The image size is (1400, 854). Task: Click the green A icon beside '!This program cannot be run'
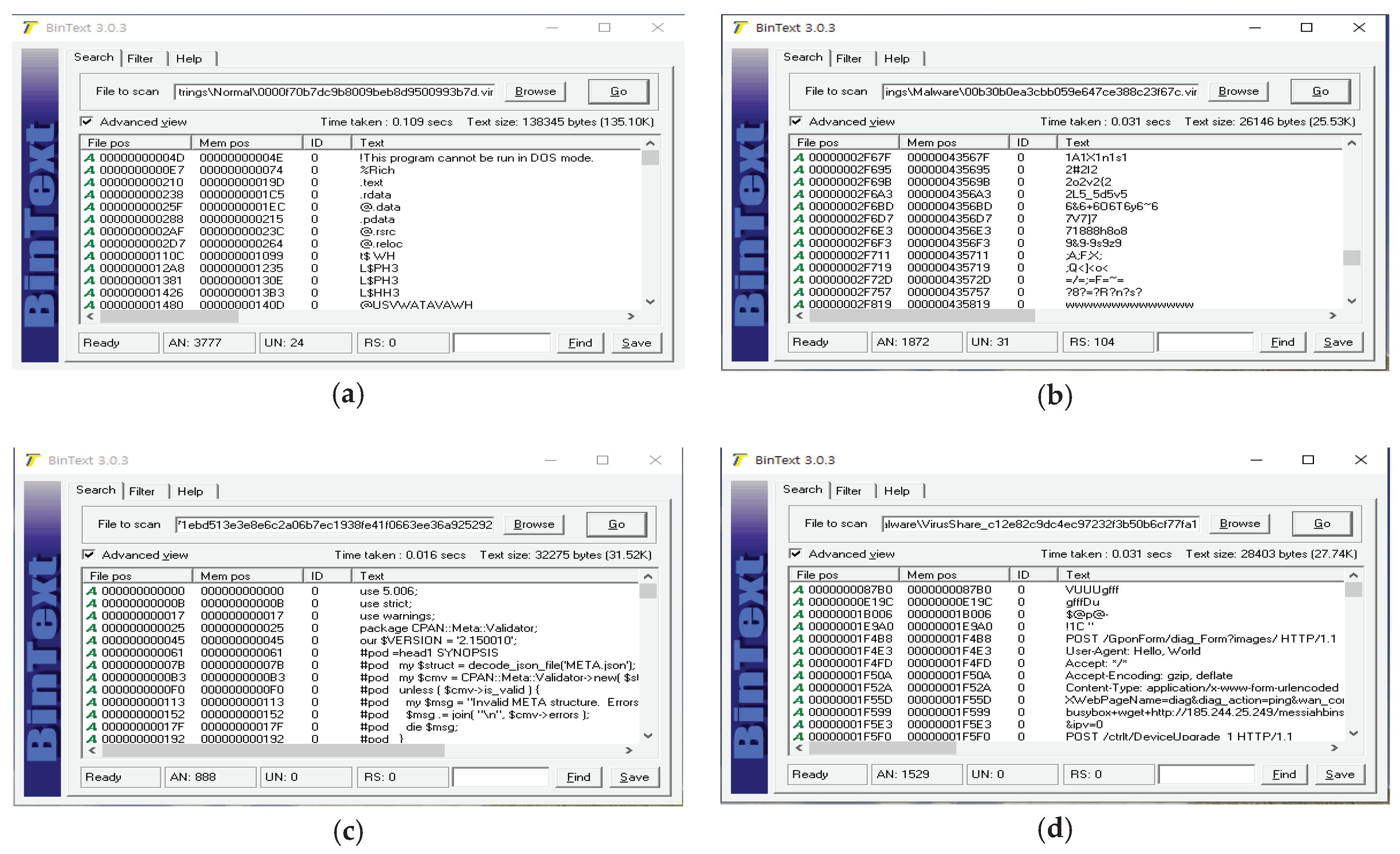90,158
